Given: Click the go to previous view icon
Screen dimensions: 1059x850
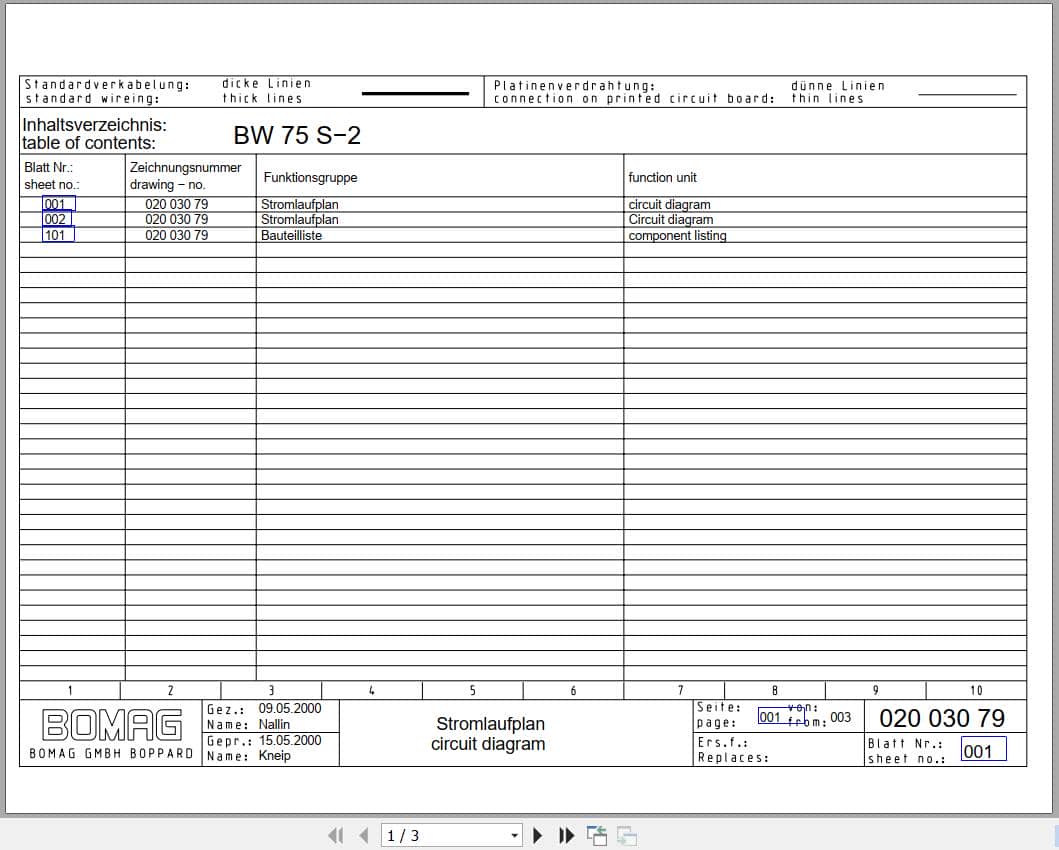Looking at the screenshot, I should (596, 836).
